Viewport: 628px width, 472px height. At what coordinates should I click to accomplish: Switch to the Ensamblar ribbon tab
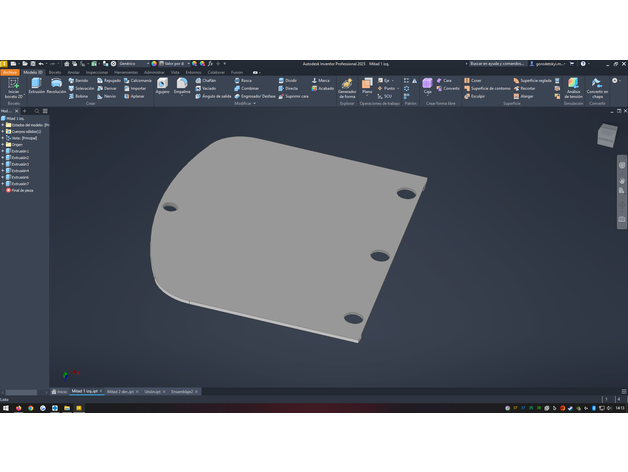(73, 72)
